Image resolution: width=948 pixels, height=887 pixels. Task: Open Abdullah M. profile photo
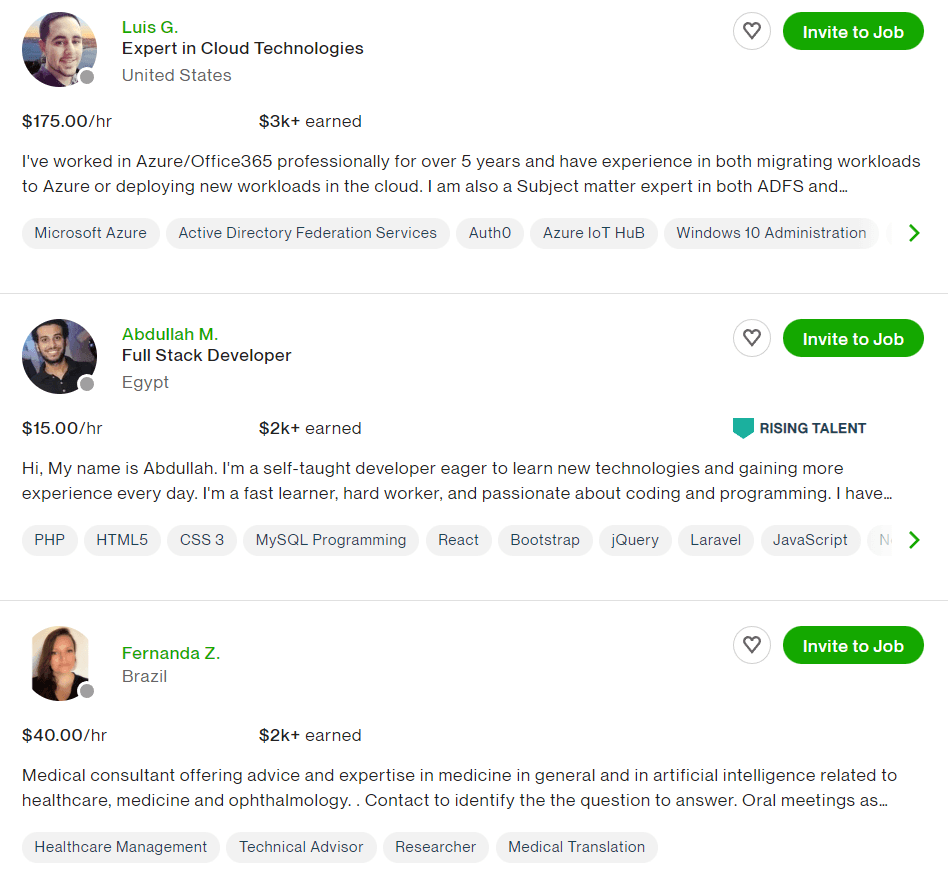coord(59,356)
